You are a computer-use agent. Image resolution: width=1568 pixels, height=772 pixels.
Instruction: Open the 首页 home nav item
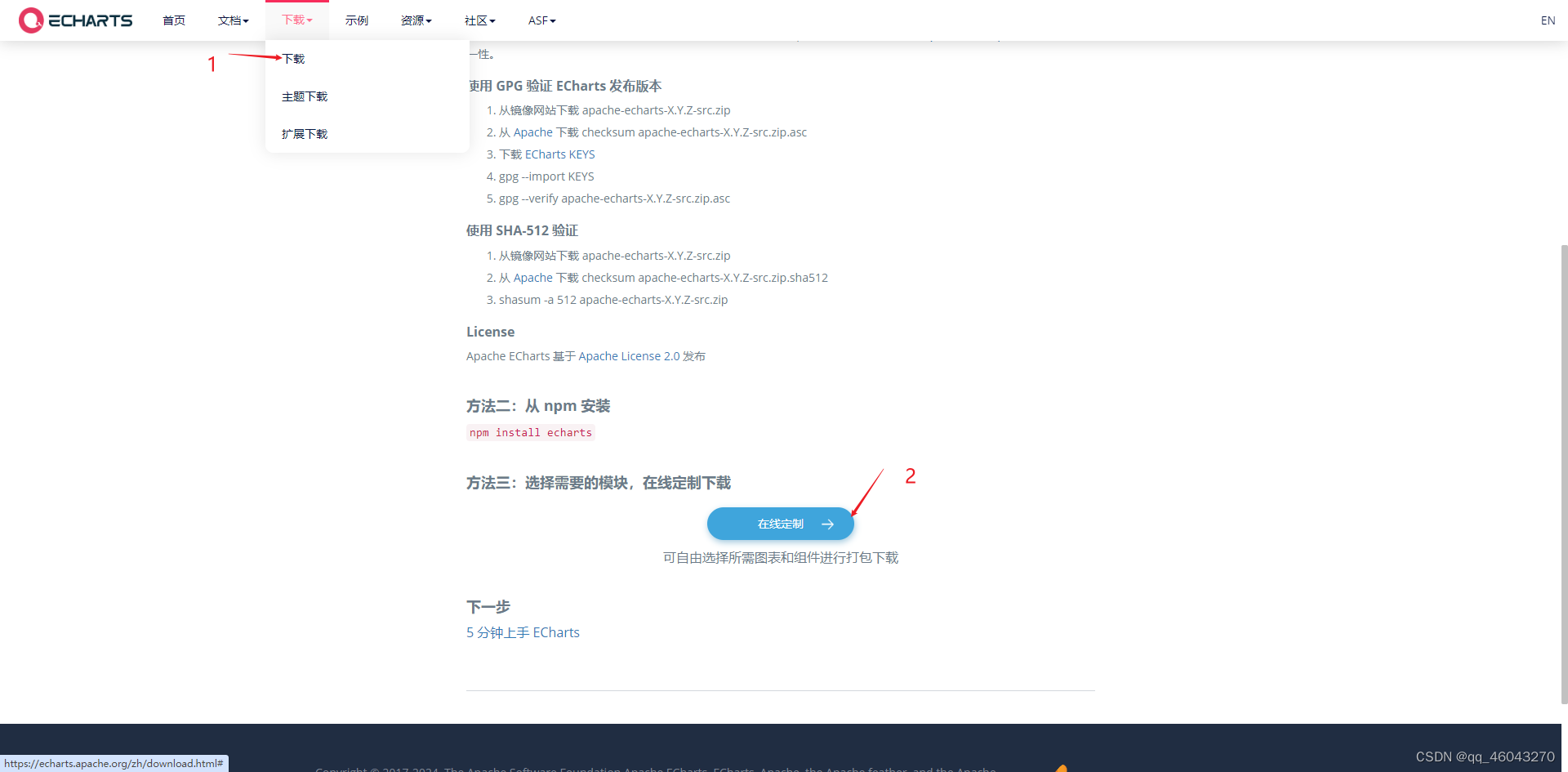click(174, 20)
